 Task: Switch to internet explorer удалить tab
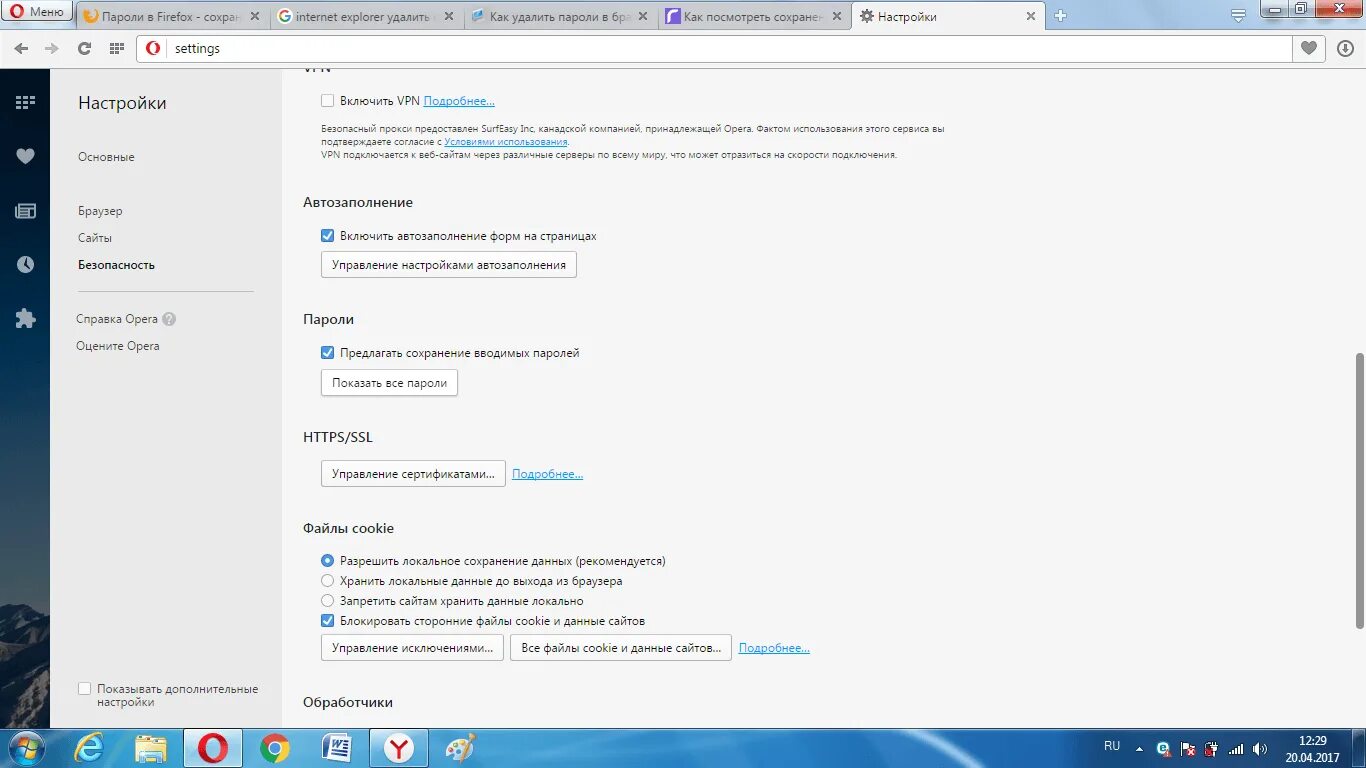point(365,16)
